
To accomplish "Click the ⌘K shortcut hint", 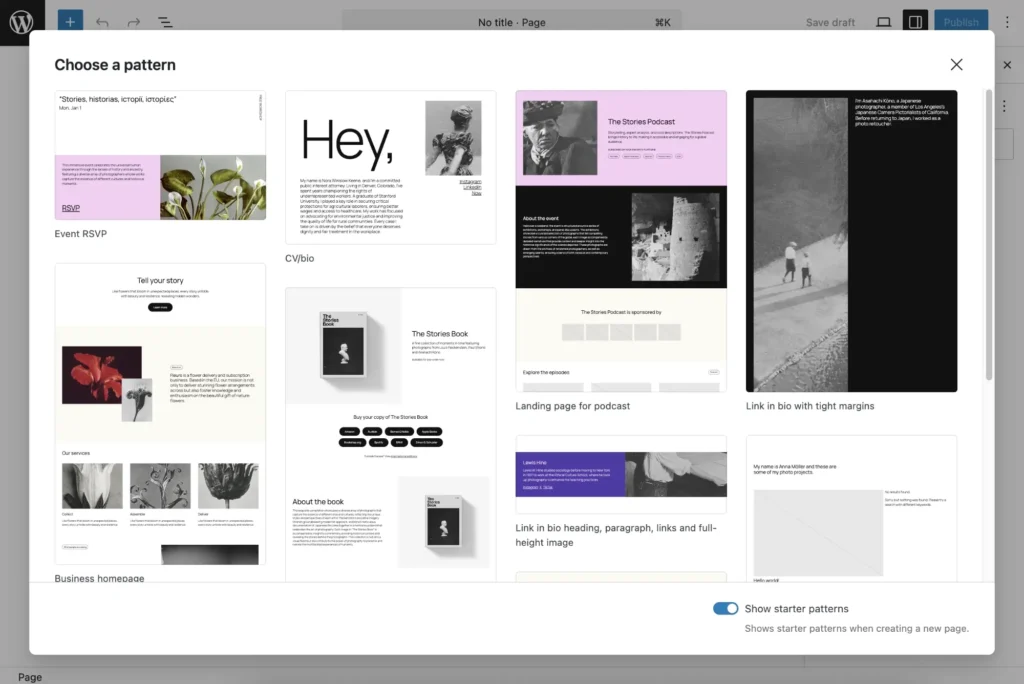I will tap(662, 22).
